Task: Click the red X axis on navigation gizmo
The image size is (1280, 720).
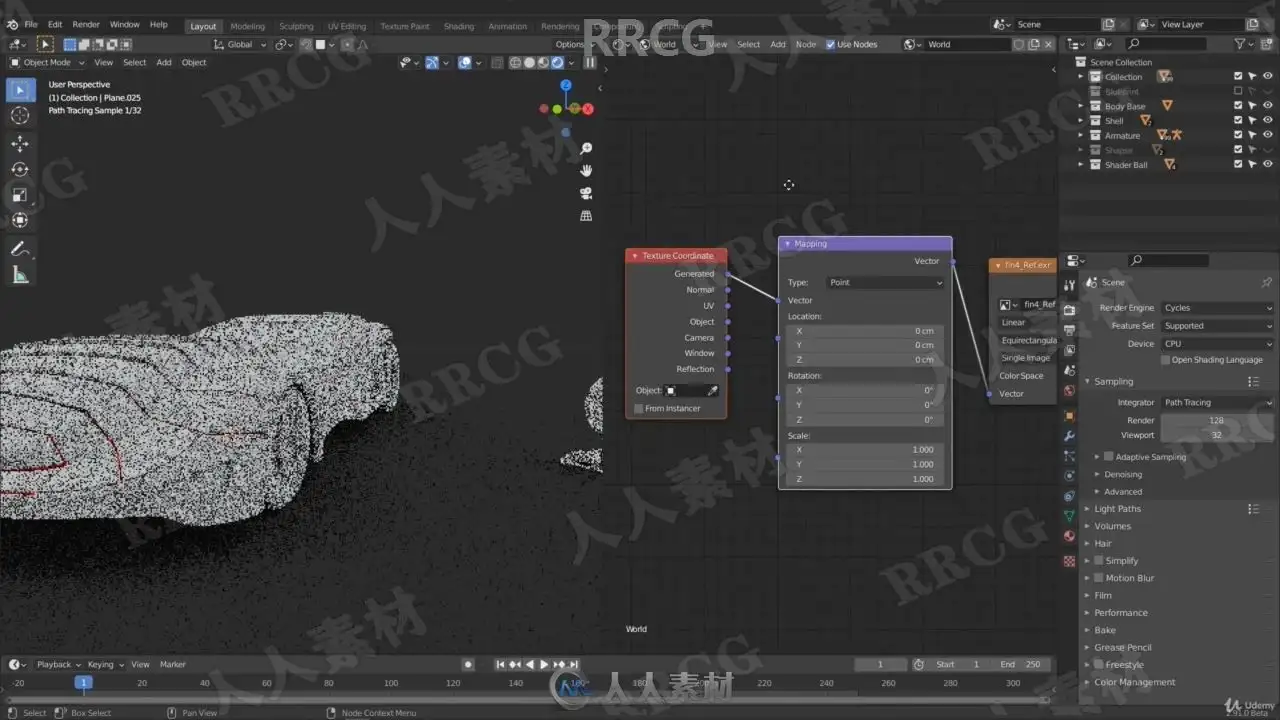Action: [x=588, y=109]
